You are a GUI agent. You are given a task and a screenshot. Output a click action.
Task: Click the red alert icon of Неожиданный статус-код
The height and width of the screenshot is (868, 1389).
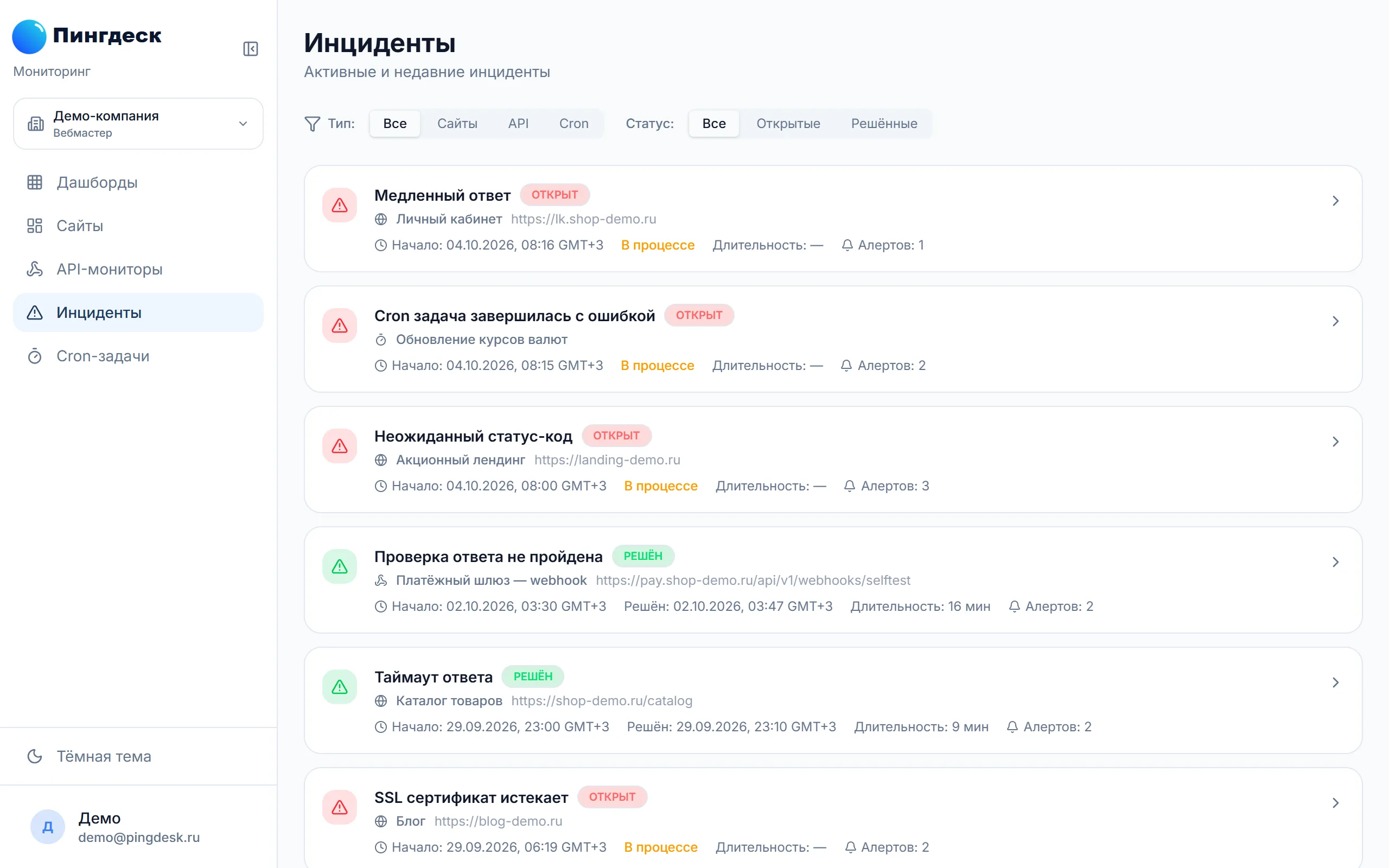pos(340,446)
